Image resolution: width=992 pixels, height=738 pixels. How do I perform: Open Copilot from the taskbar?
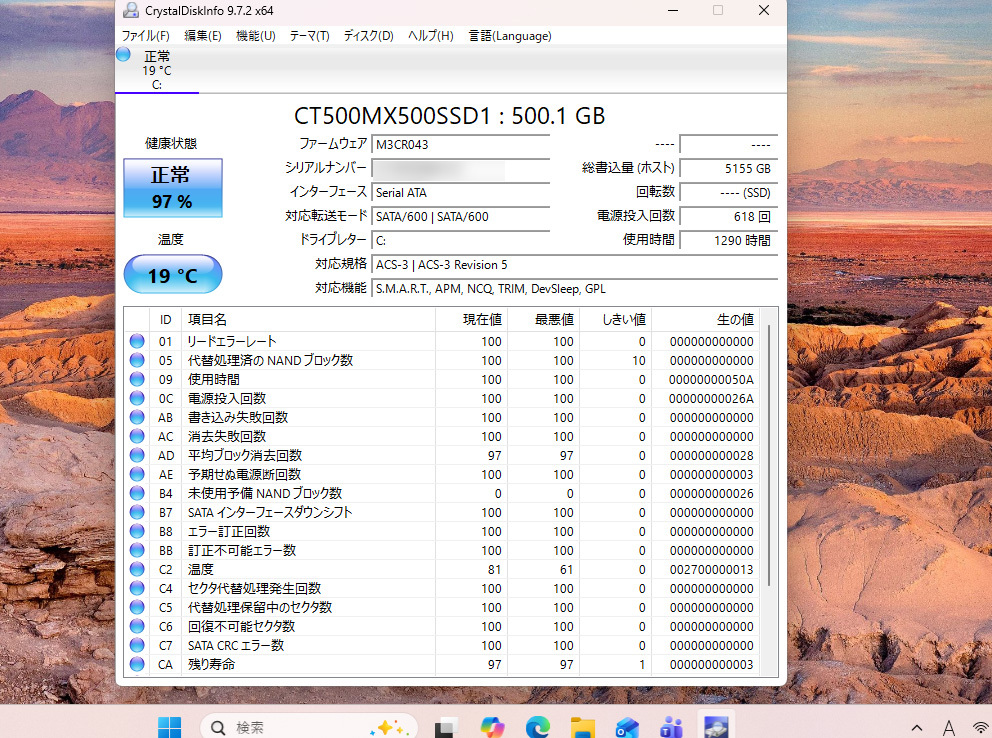(492, 726)
